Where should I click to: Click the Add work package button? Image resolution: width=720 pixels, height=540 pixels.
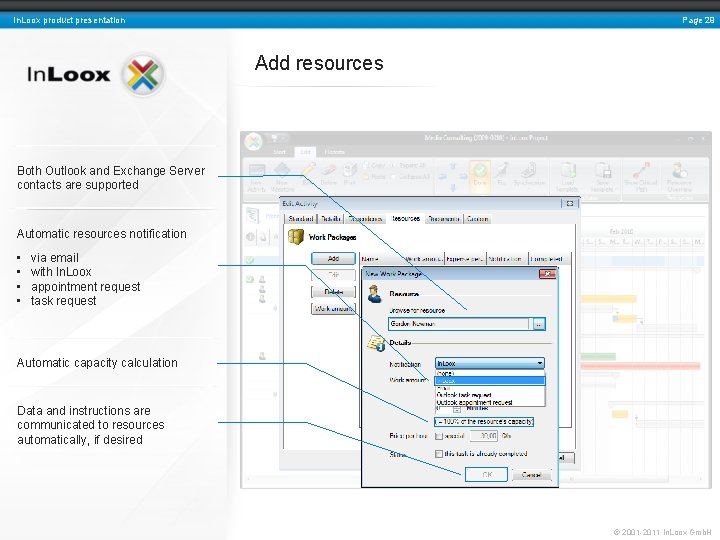click(333, 259)
